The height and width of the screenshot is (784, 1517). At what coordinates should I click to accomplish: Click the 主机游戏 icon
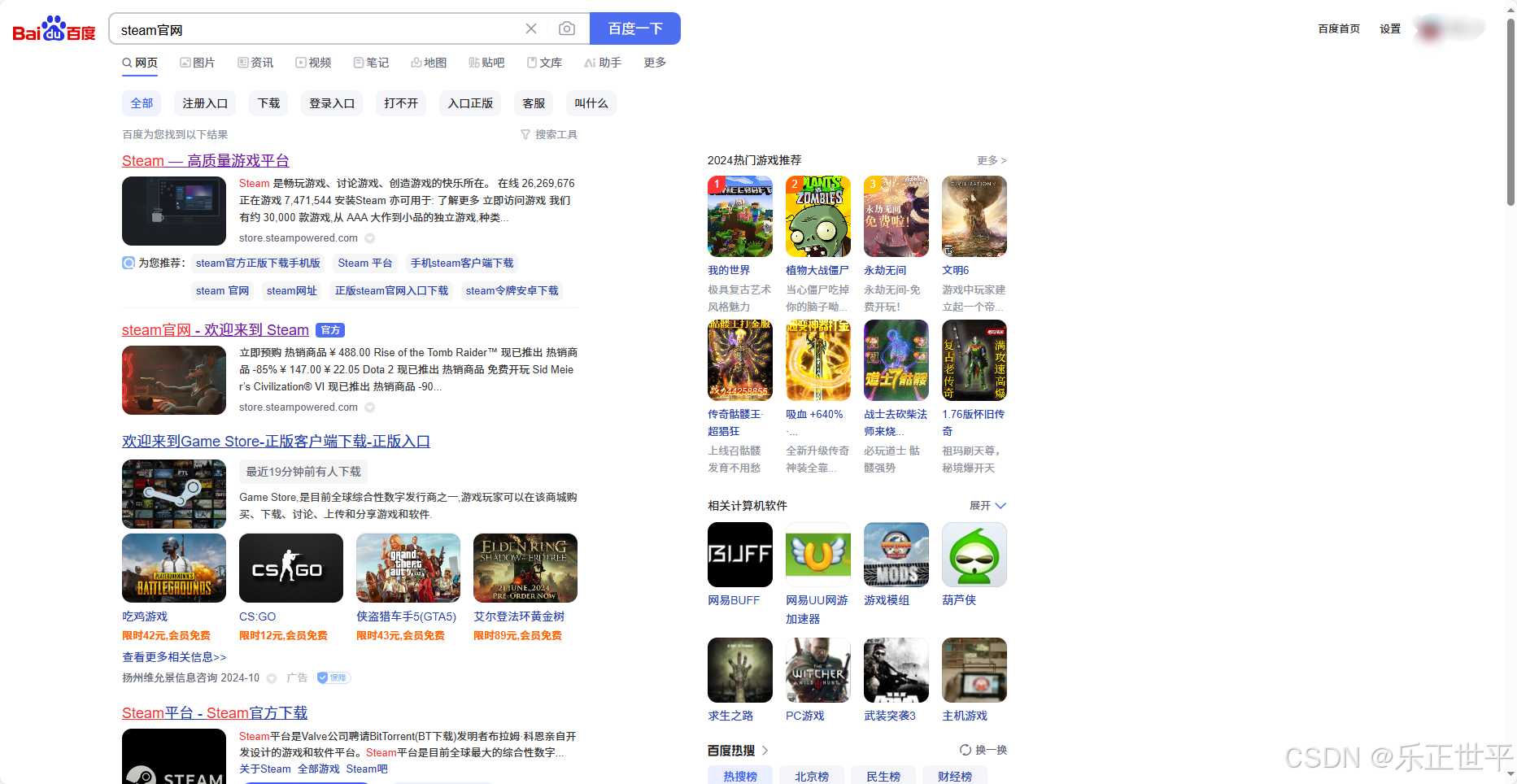(x=974, y=670)
